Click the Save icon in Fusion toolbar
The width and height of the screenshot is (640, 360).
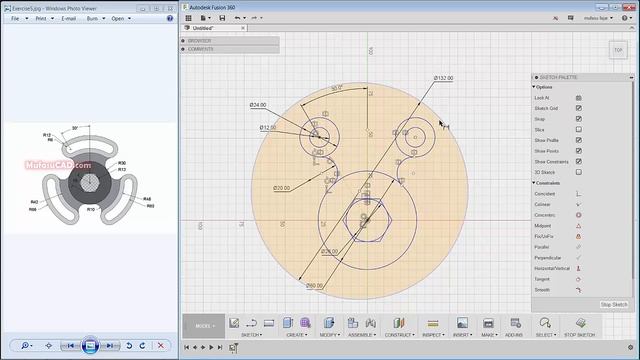[222, 18]
